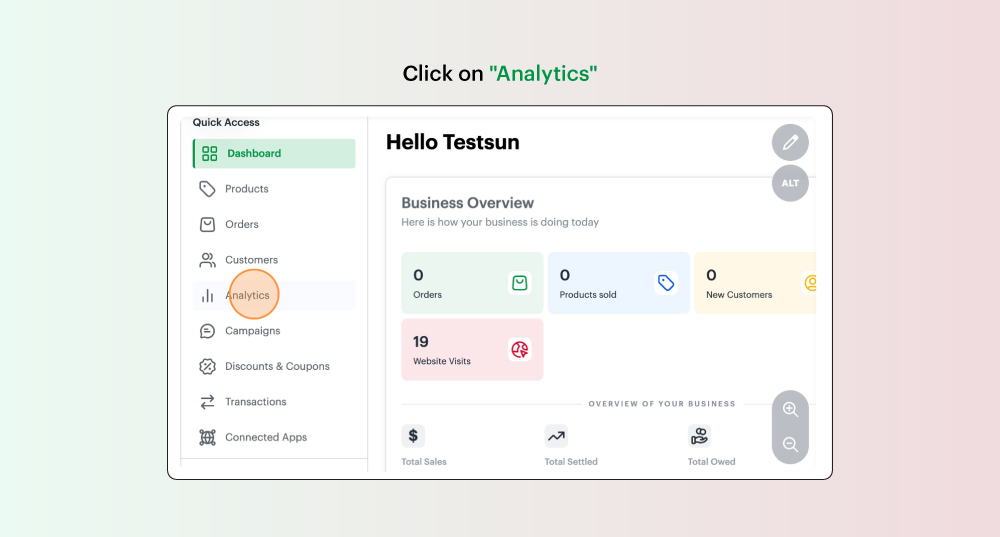
Task: Click the Products sold label on the blue card
Action: pos(588,295)
